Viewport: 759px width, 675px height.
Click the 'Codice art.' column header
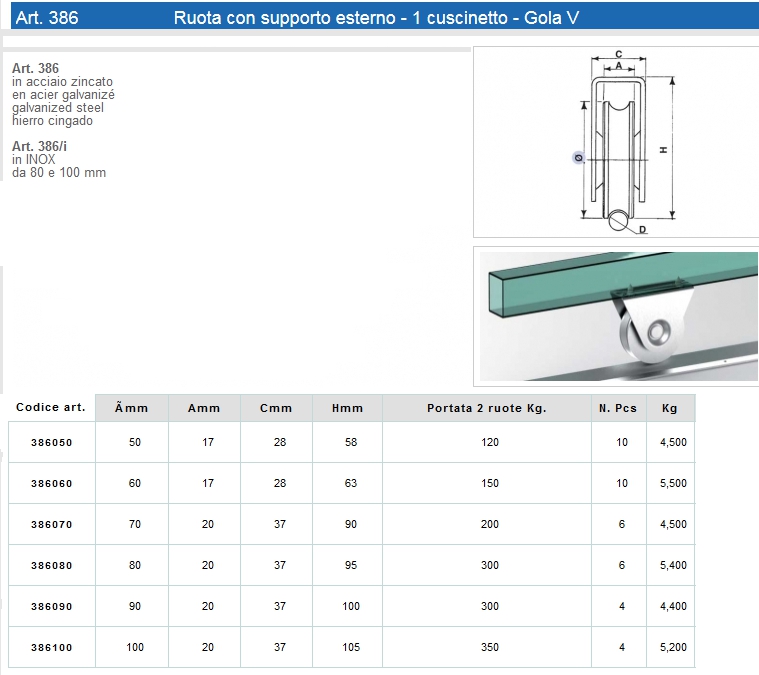click(x=51, y=407)
